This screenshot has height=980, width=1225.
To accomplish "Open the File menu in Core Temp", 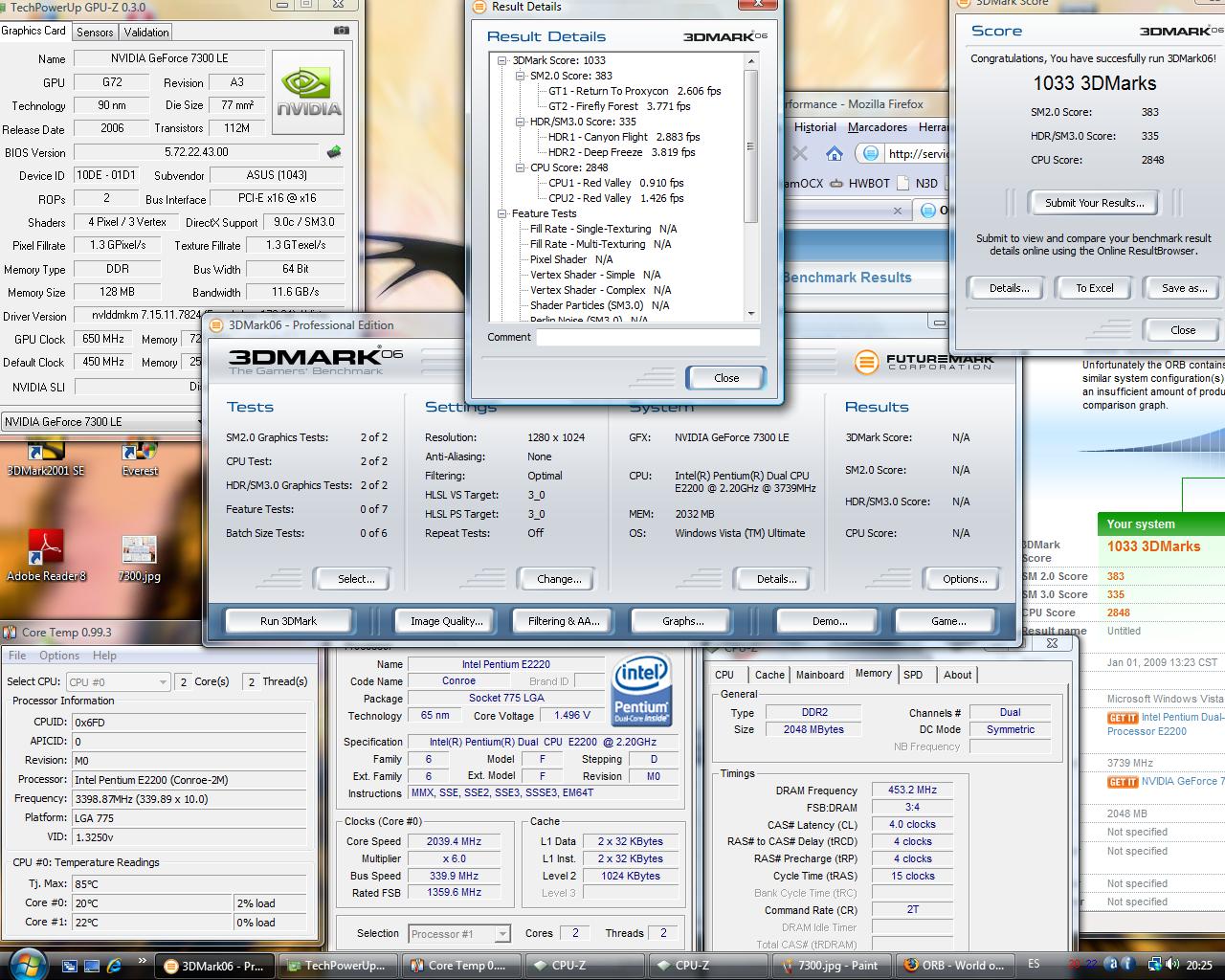I will (17, 656).
